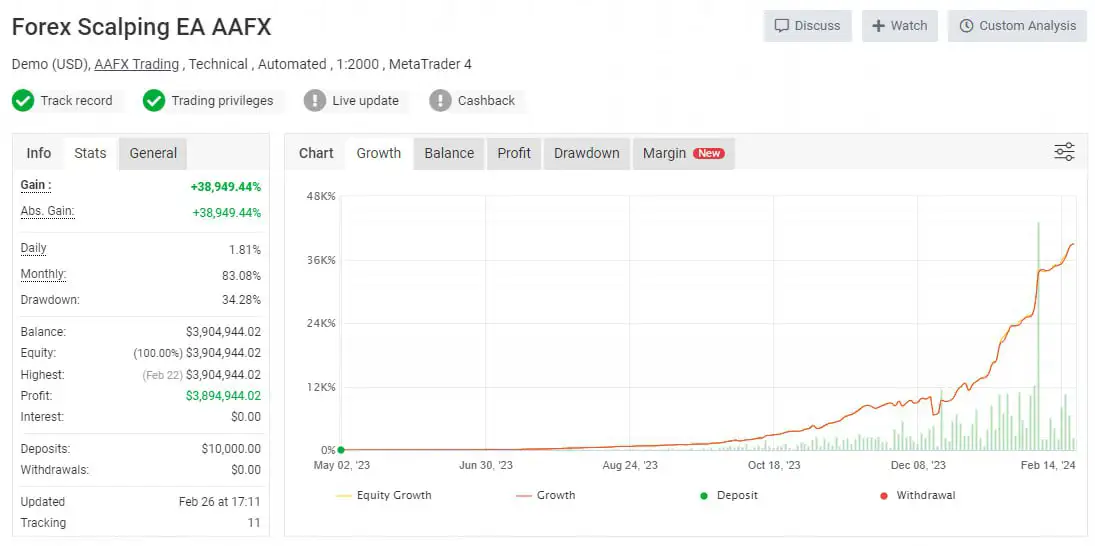
Task: Click the grey Live update warning icon
Action: point(315,100)
